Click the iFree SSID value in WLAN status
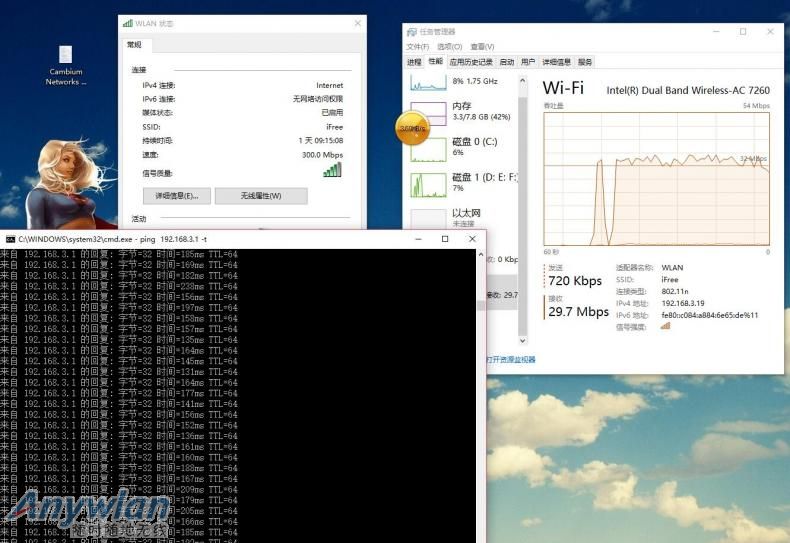Screen dimensions: 790x543 tap(335, 127)
